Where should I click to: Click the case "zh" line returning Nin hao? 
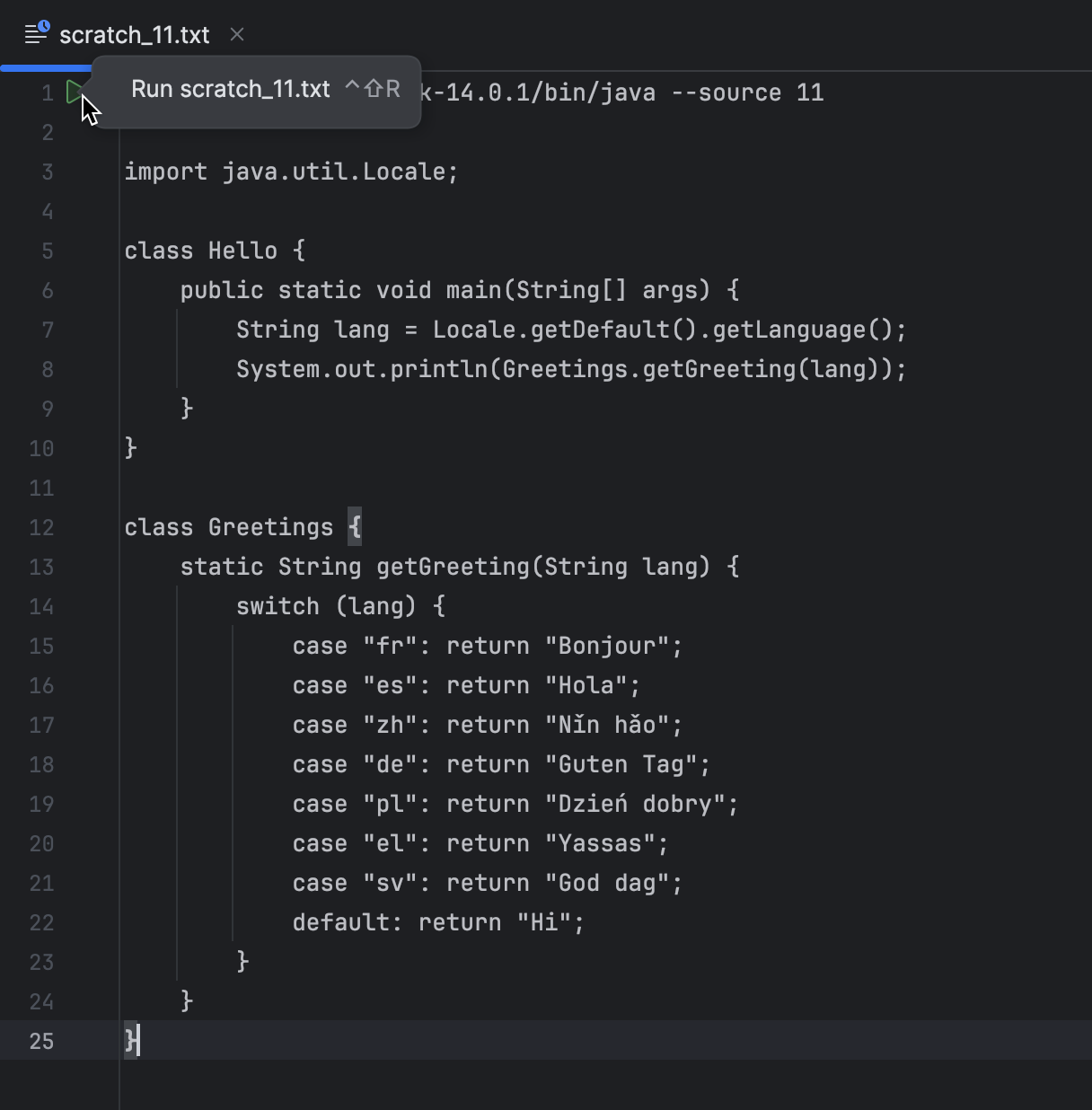tap(485, 725)
